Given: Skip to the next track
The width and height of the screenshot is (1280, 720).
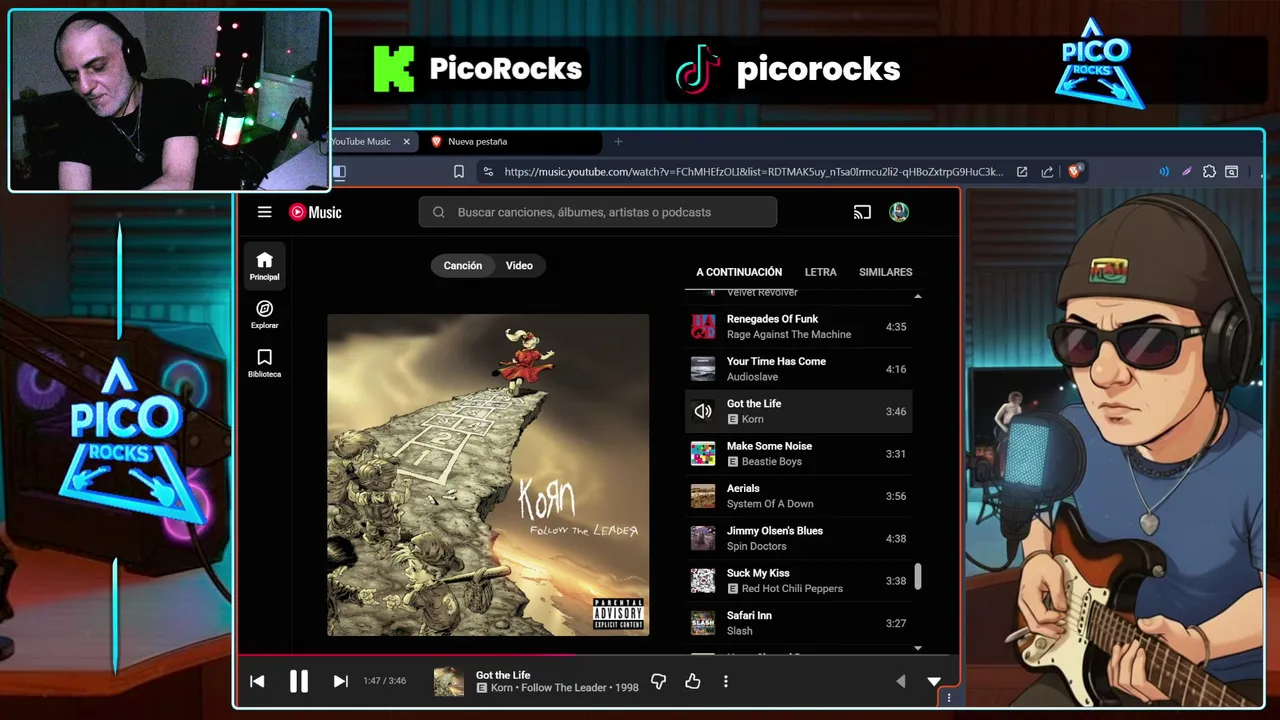Looking at the screenshot, I should 341,681.
